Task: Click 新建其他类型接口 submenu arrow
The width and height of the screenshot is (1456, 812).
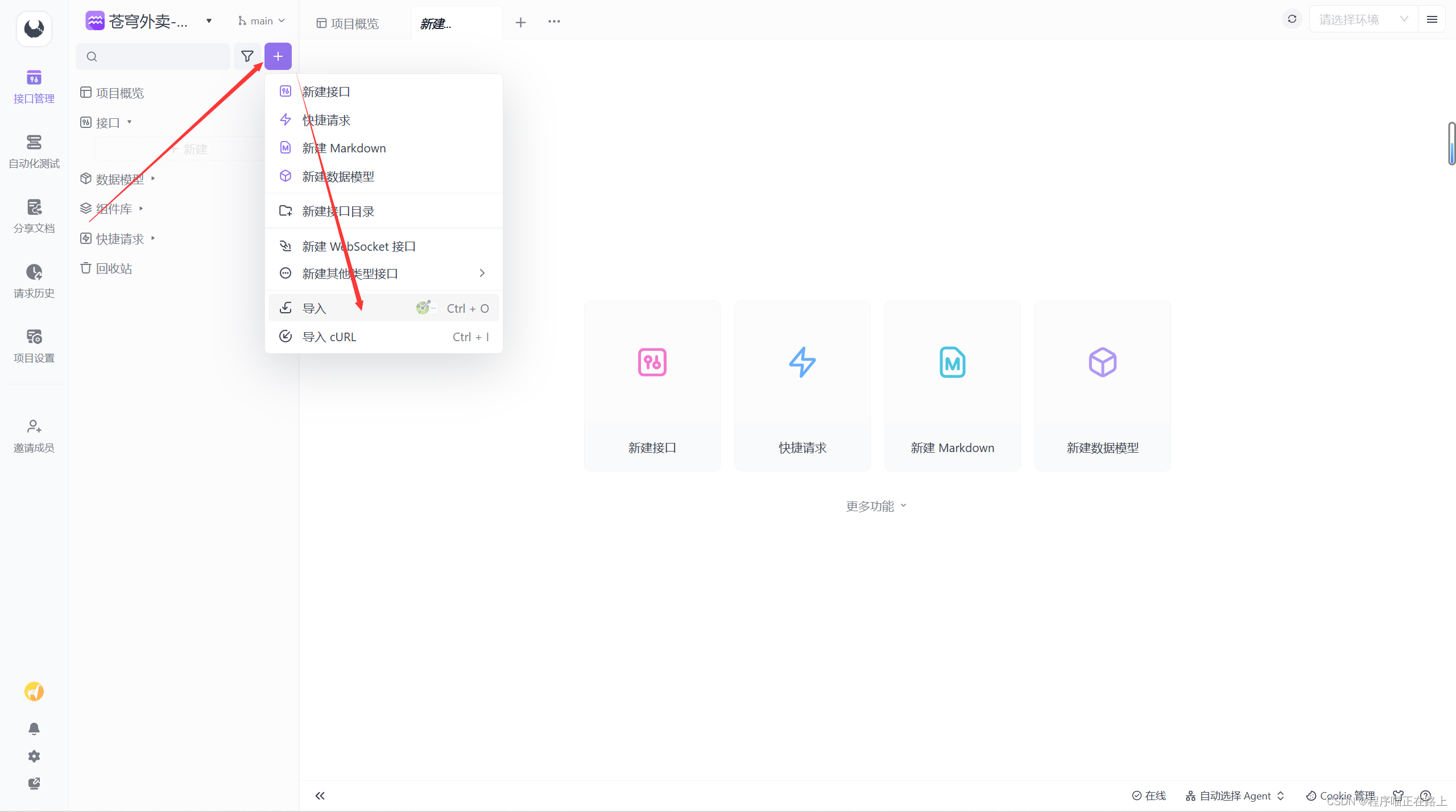Action: click(x=481, y=273)
